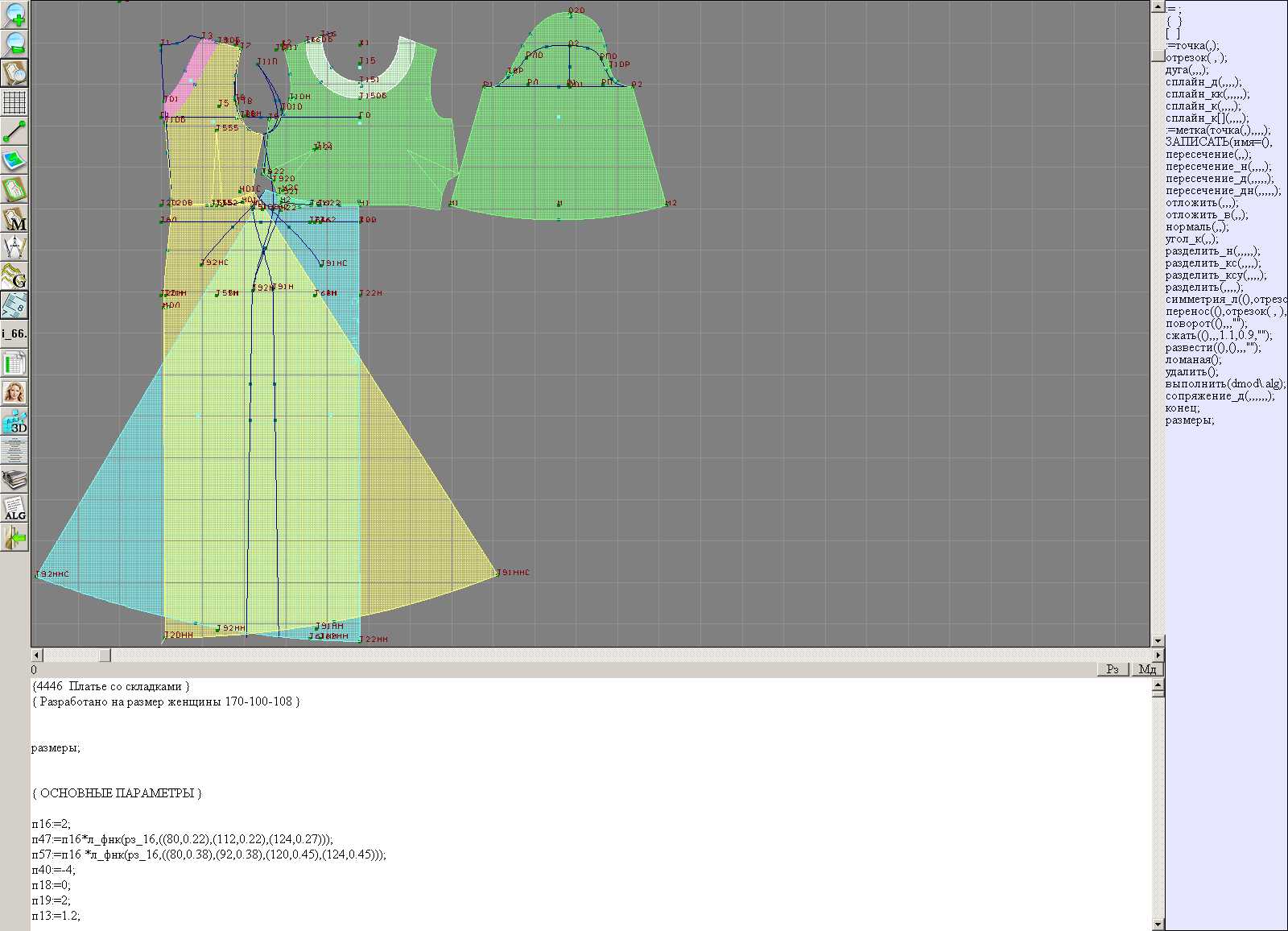Click the canvas horizontal scrollbar thumb
1288x931 pixels.
pos(105,656)
